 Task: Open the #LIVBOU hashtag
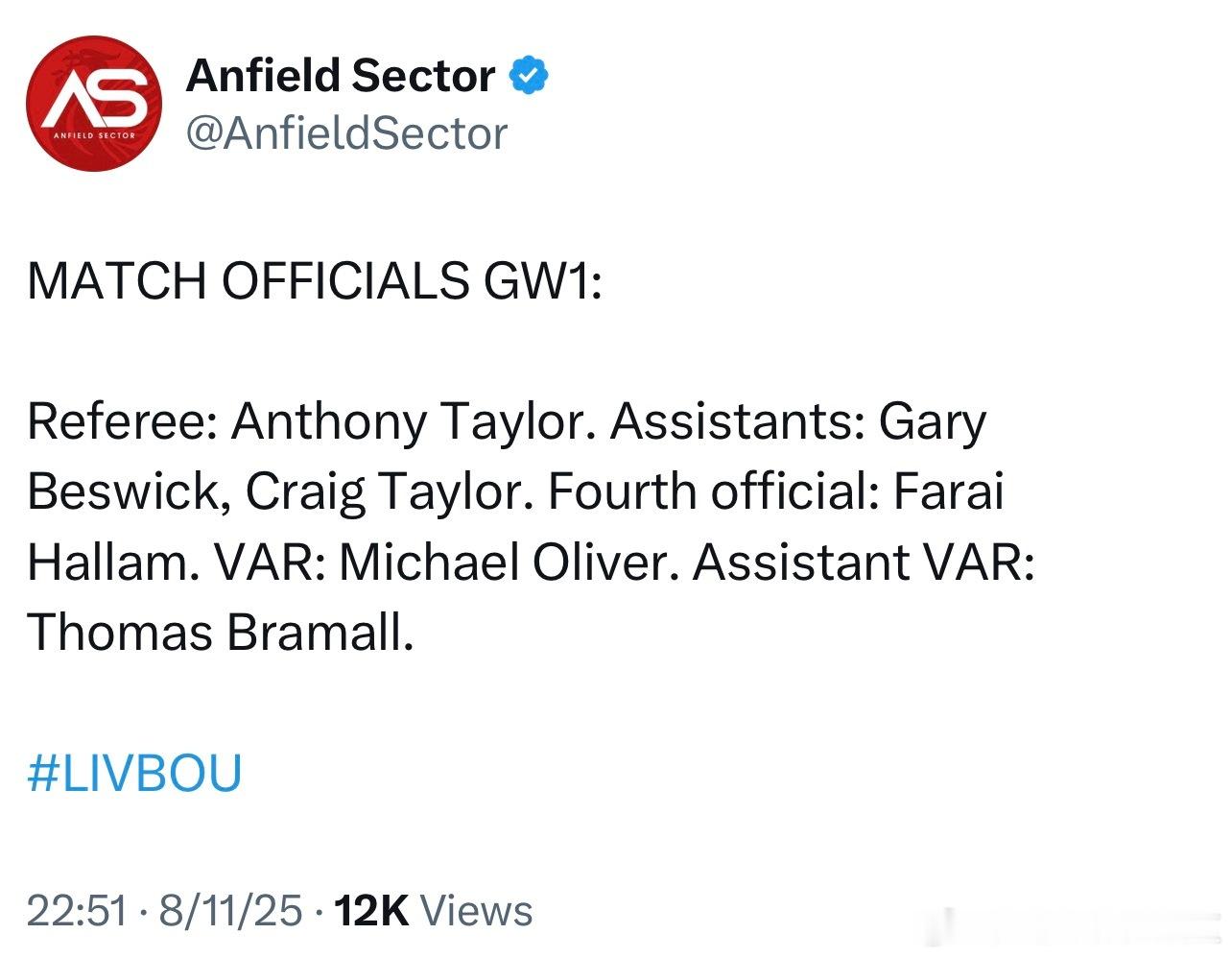[x=134, y=774]
